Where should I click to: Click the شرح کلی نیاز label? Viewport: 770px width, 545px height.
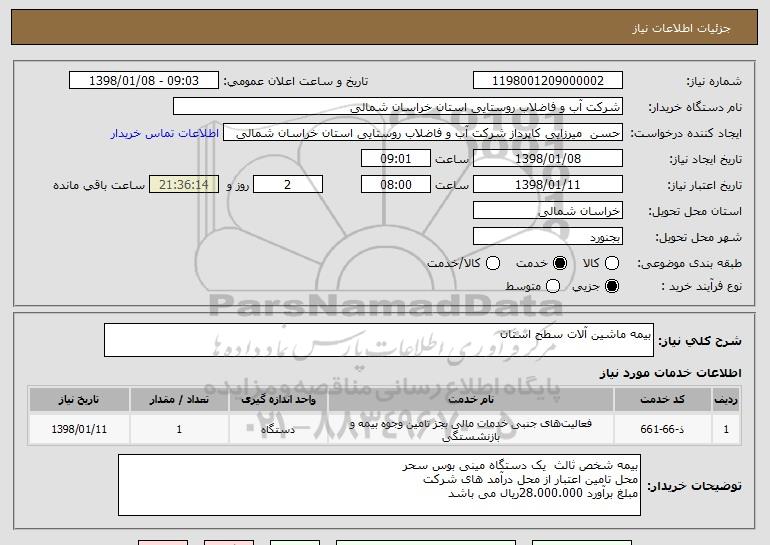coord(700,341)
